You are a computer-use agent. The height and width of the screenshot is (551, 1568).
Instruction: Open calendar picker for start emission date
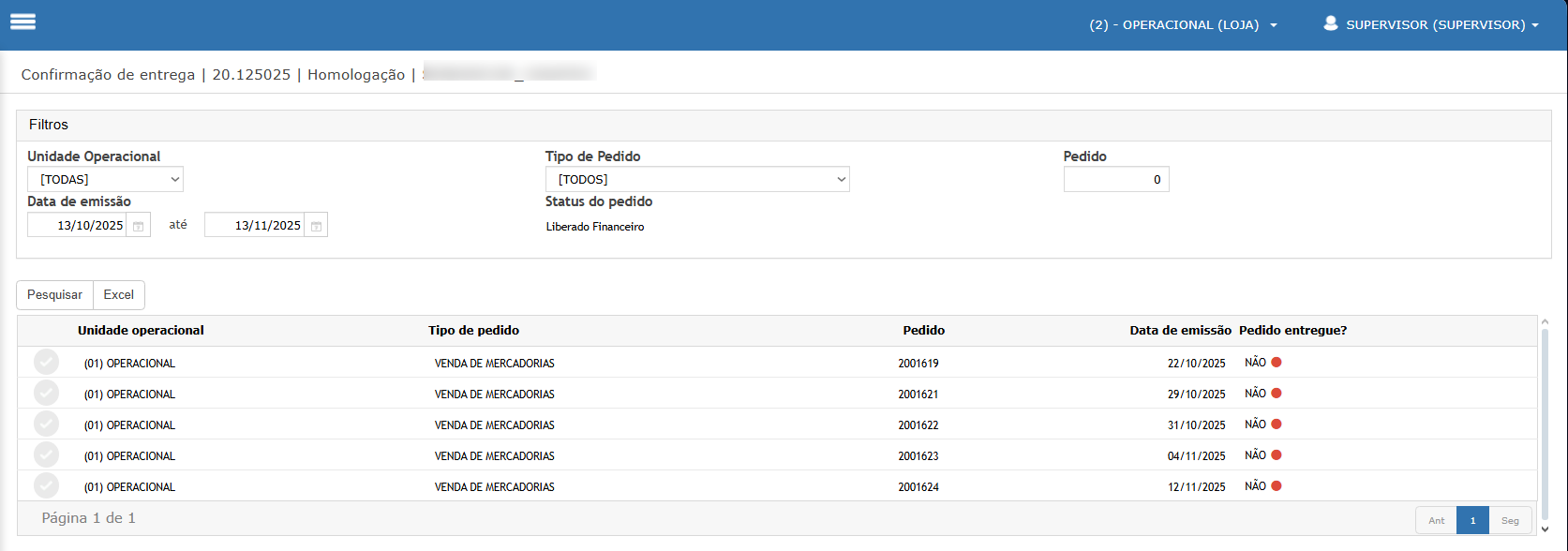click(138, 226)
